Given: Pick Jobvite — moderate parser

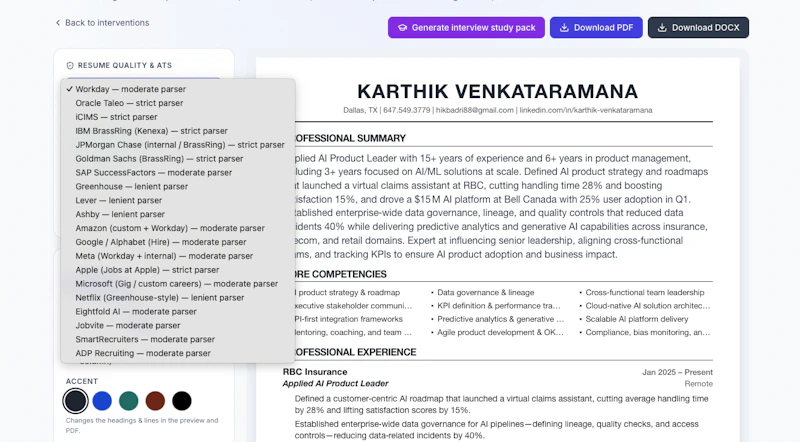Looking at the screenshot, I should point(178,325).
